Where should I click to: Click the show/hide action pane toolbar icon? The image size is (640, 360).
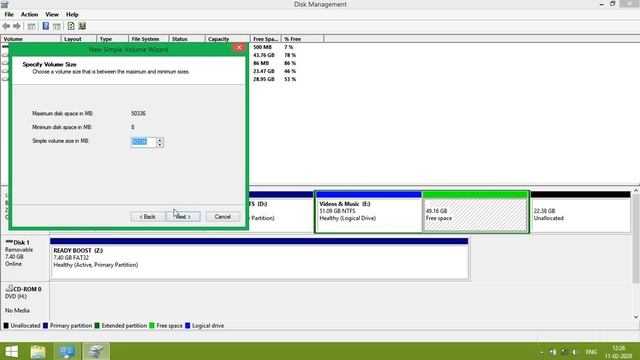pos(57,26)
